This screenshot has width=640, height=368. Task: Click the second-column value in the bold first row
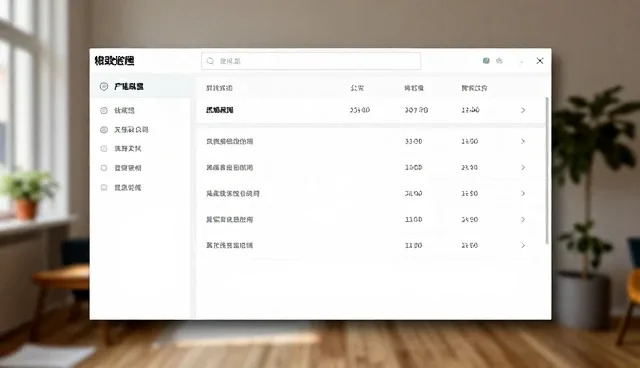(x=360, y=110)
